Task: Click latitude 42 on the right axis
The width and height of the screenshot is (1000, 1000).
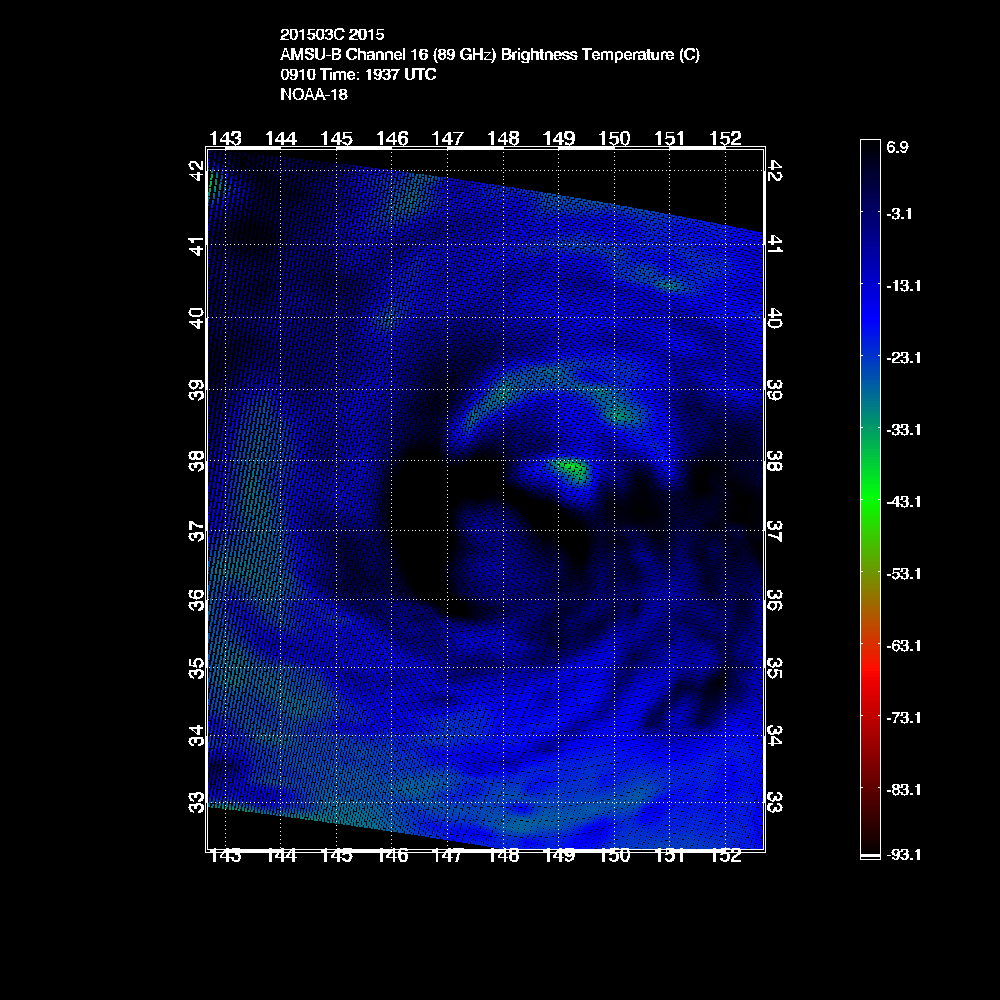Action: point(774,171)
